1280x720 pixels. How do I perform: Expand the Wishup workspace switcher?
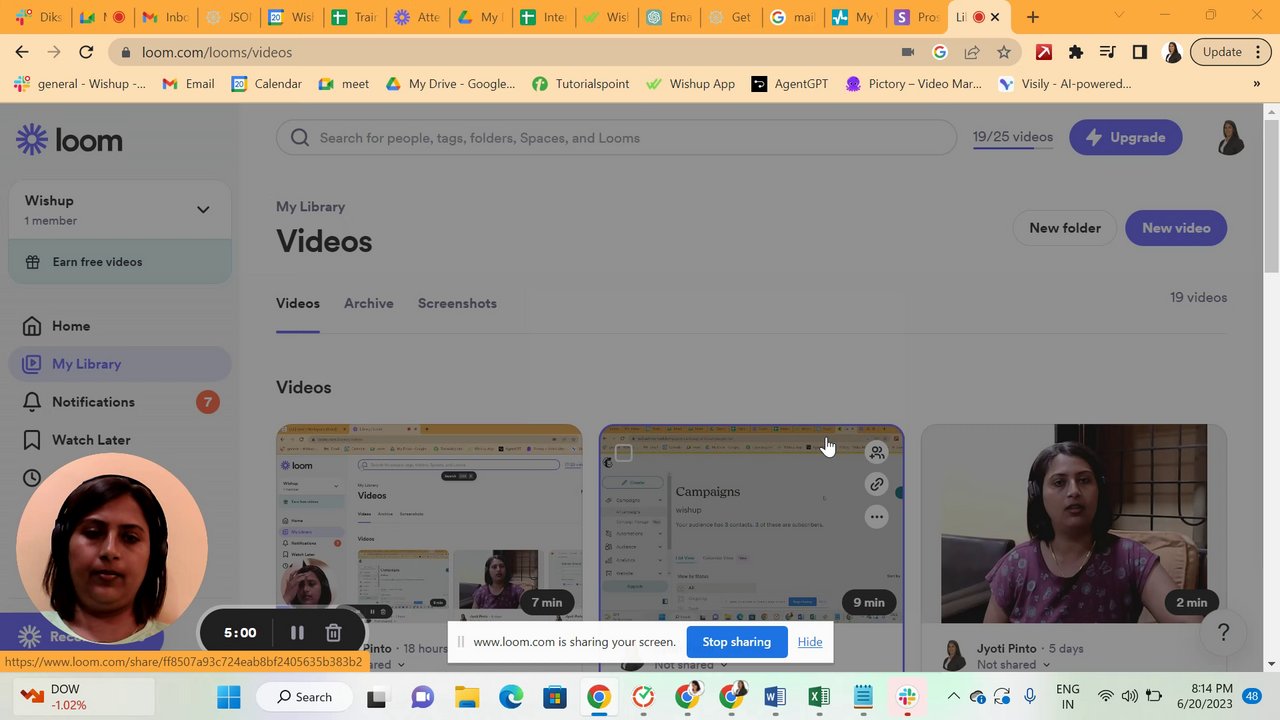click(203, 209)
